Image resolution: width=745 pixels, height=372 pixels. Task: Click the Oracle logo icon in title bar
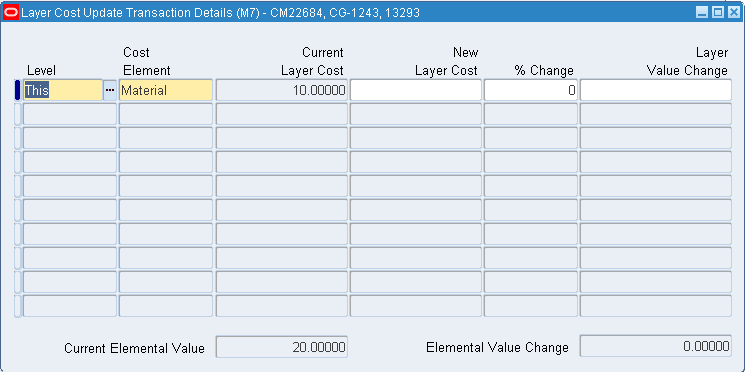(10, 13)
